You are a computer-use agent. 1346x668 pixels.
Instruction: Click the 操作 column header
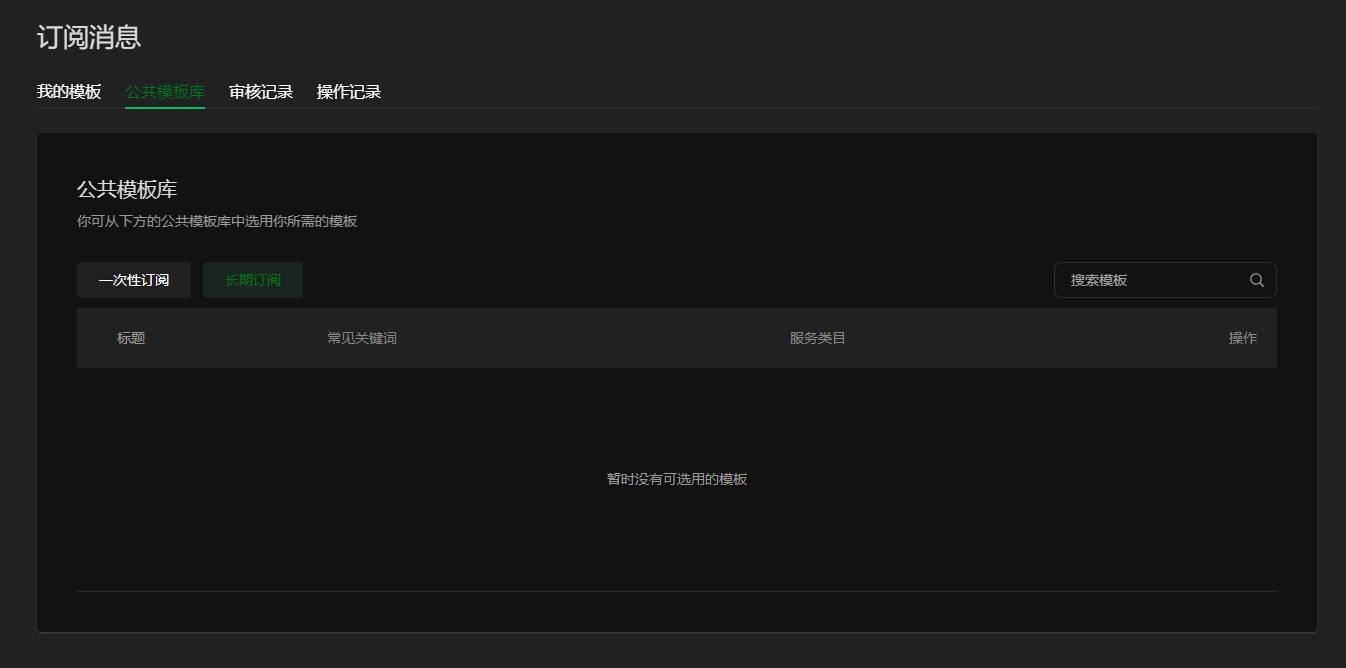tap(1243, 338)
